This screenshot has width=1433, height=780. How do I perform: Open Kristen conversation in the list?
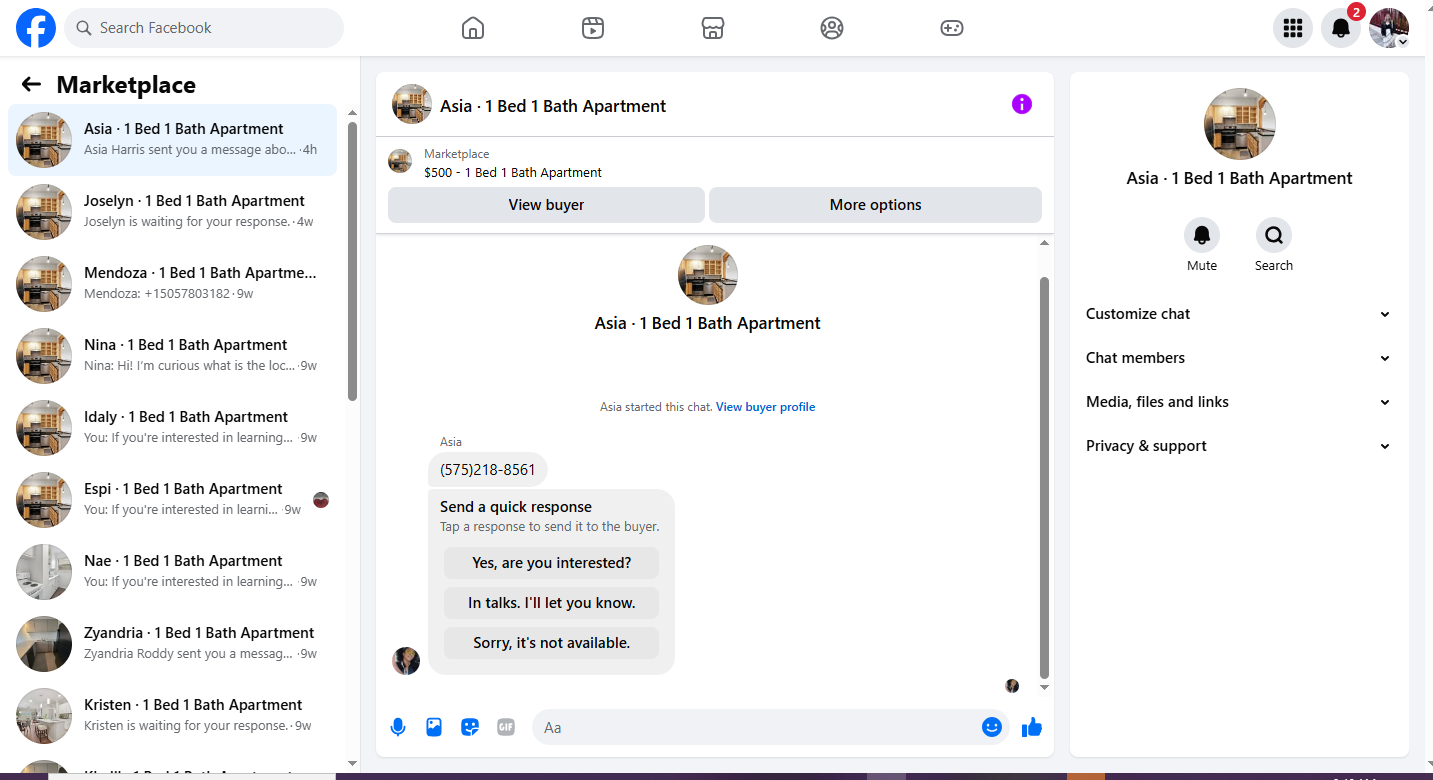point(173,716)
